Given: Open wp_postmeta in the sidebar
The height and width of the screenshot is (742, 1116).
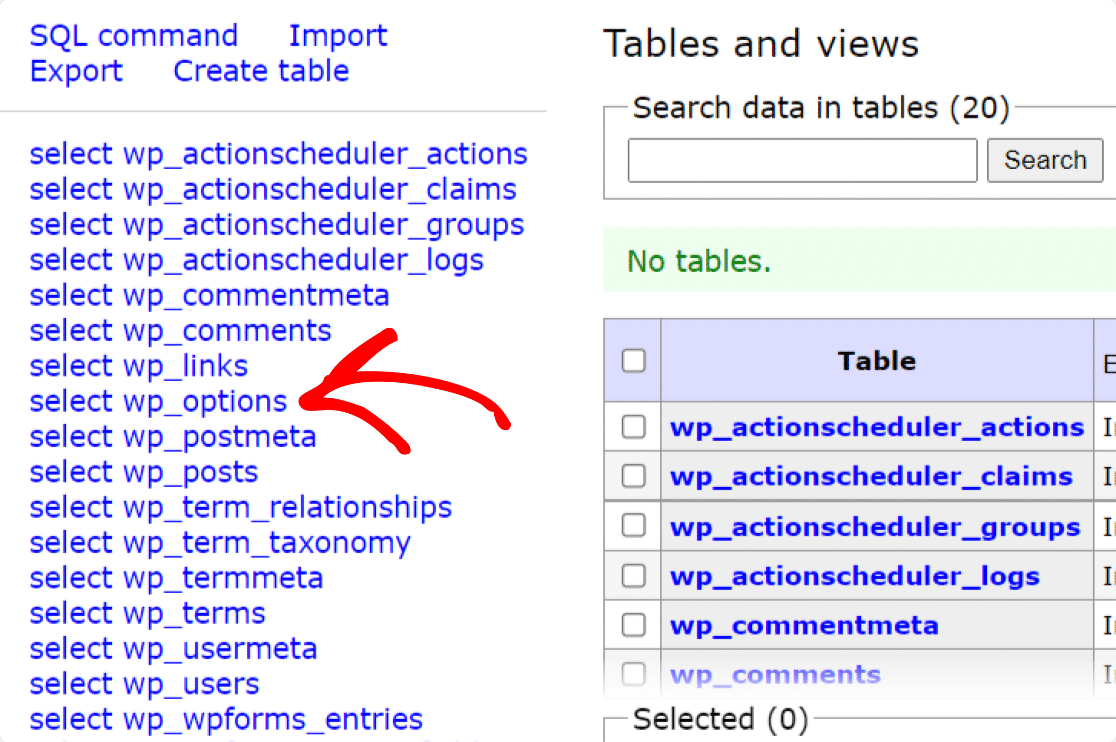Looking at the screenshot, I should coord(219,438).
